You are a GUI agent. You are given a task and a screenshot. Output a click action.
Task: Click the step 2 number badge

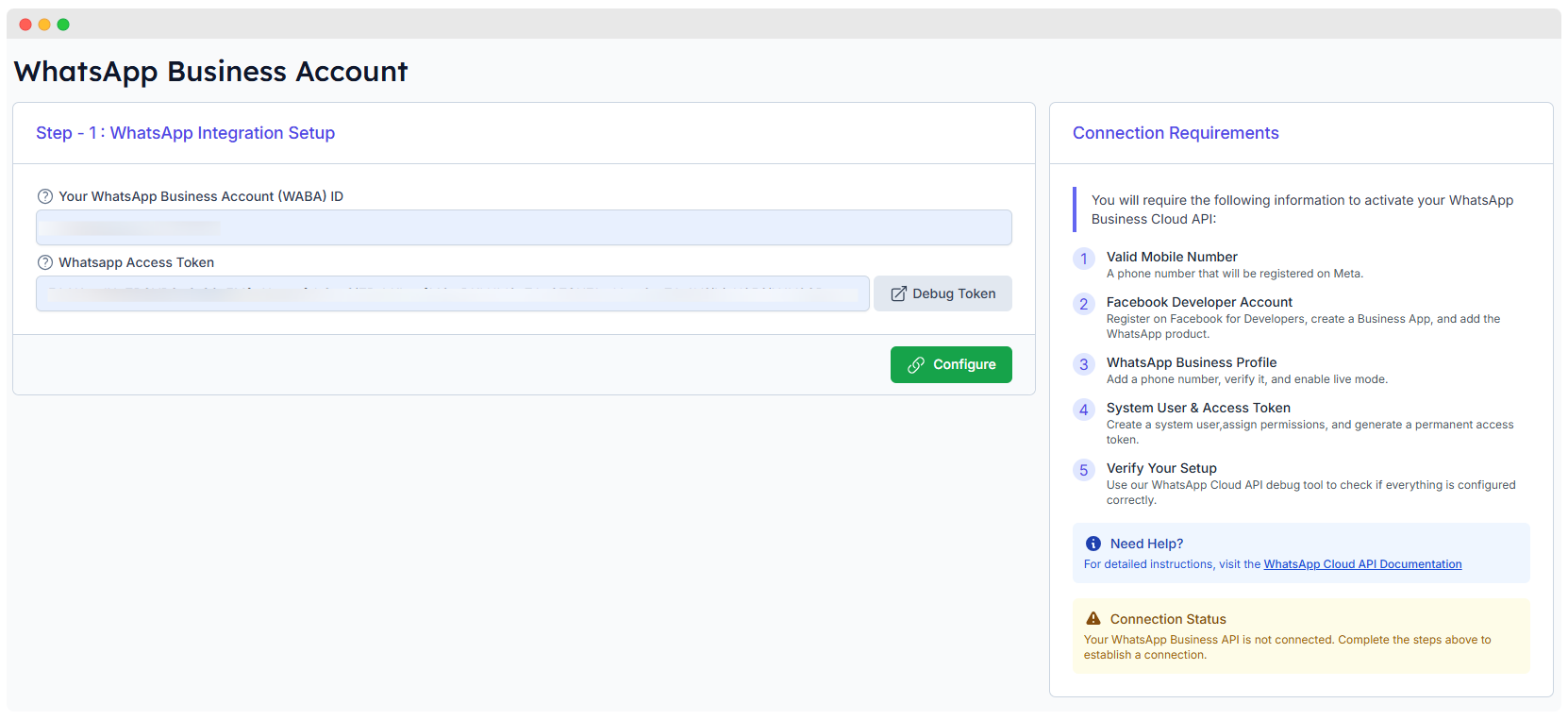1084,304
